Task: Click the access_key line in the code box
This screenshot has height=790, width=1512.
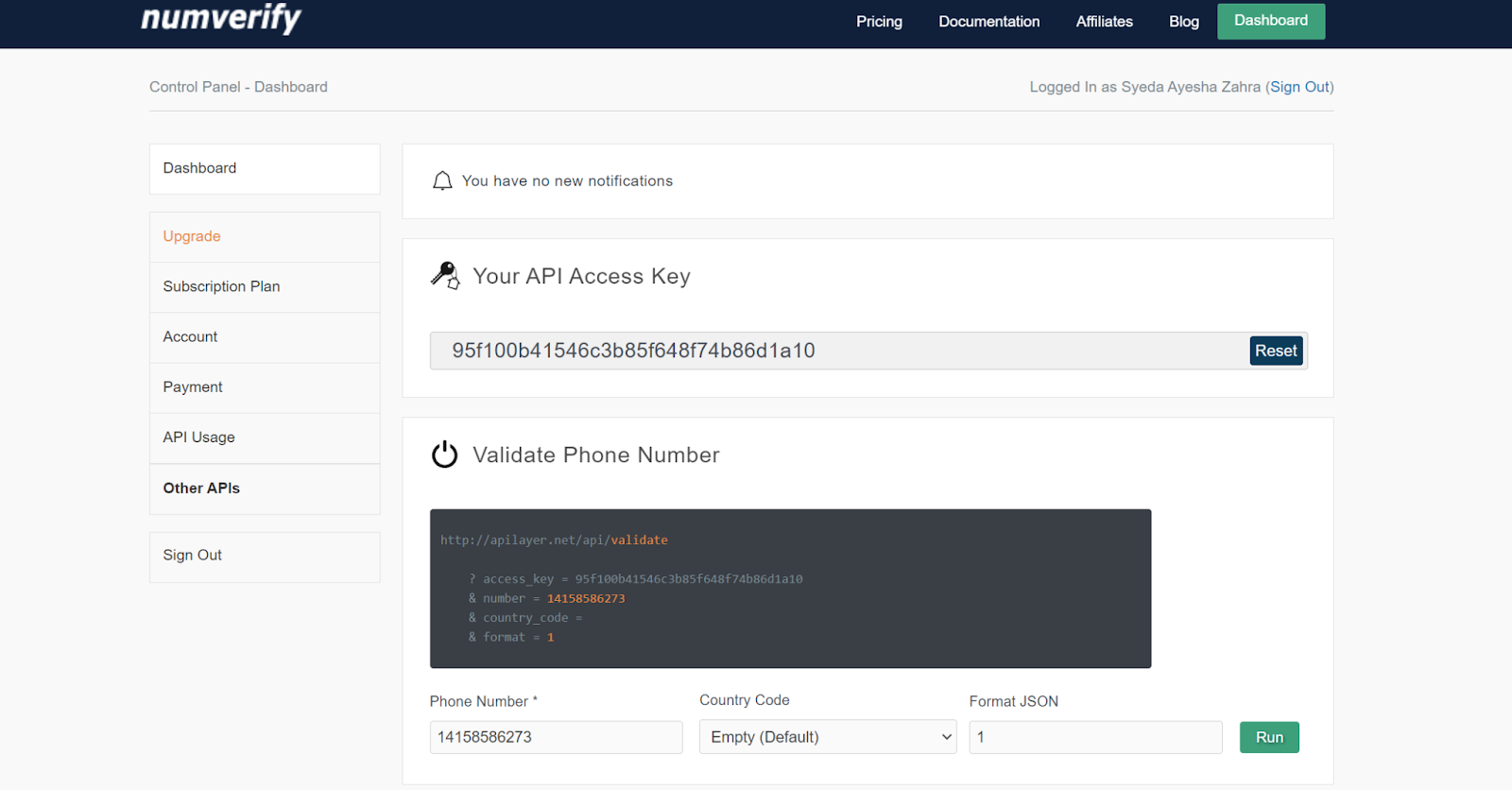Action: click(x=635, y=578)
